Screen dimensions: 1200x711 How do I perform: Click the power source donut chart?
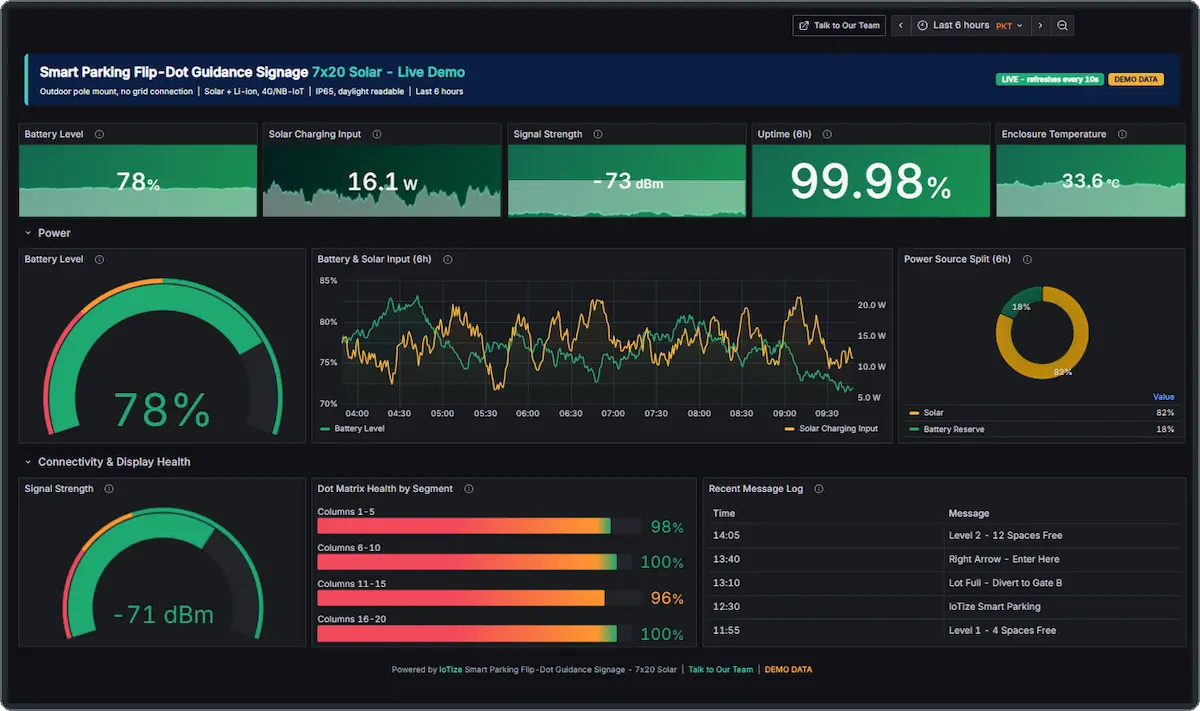[1041, 331]
